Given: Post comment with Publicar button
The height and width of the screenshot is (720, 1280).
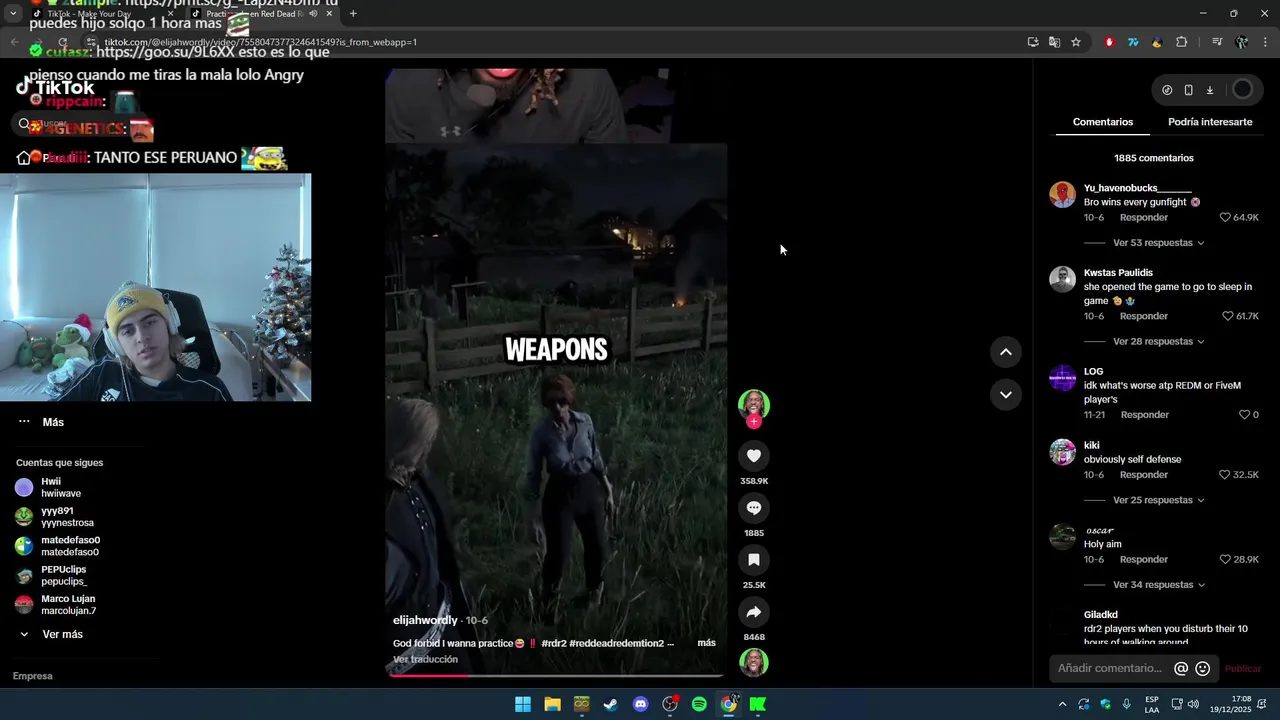Looking at the screenshot, I should [1243, 668].
